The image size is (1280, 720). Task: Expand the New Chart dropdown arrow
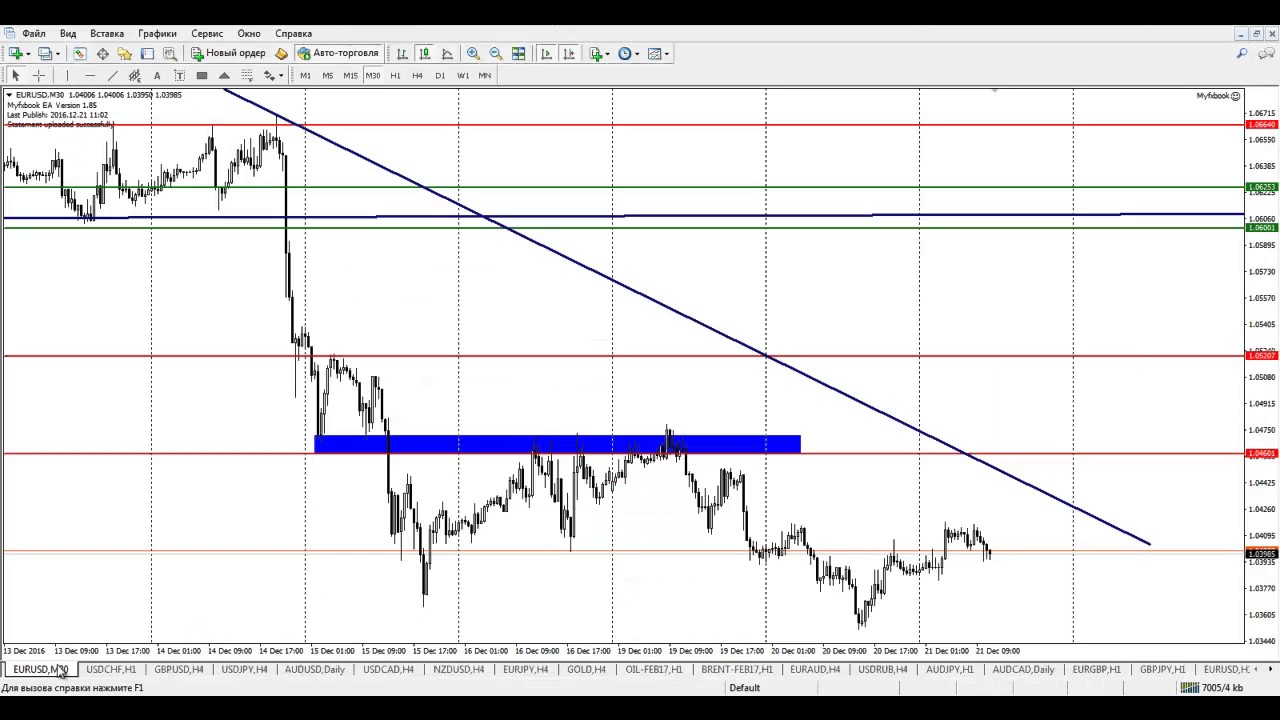[28, 53]
